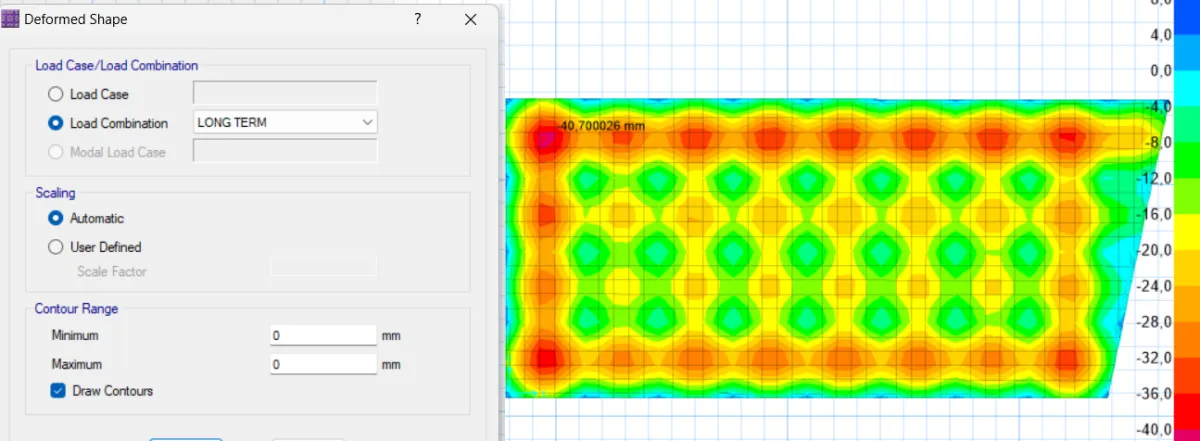The width and height of the screenshot is (1200, 441).
Task: Close the Deformed Shape dialog
Action: pos(471,19)
